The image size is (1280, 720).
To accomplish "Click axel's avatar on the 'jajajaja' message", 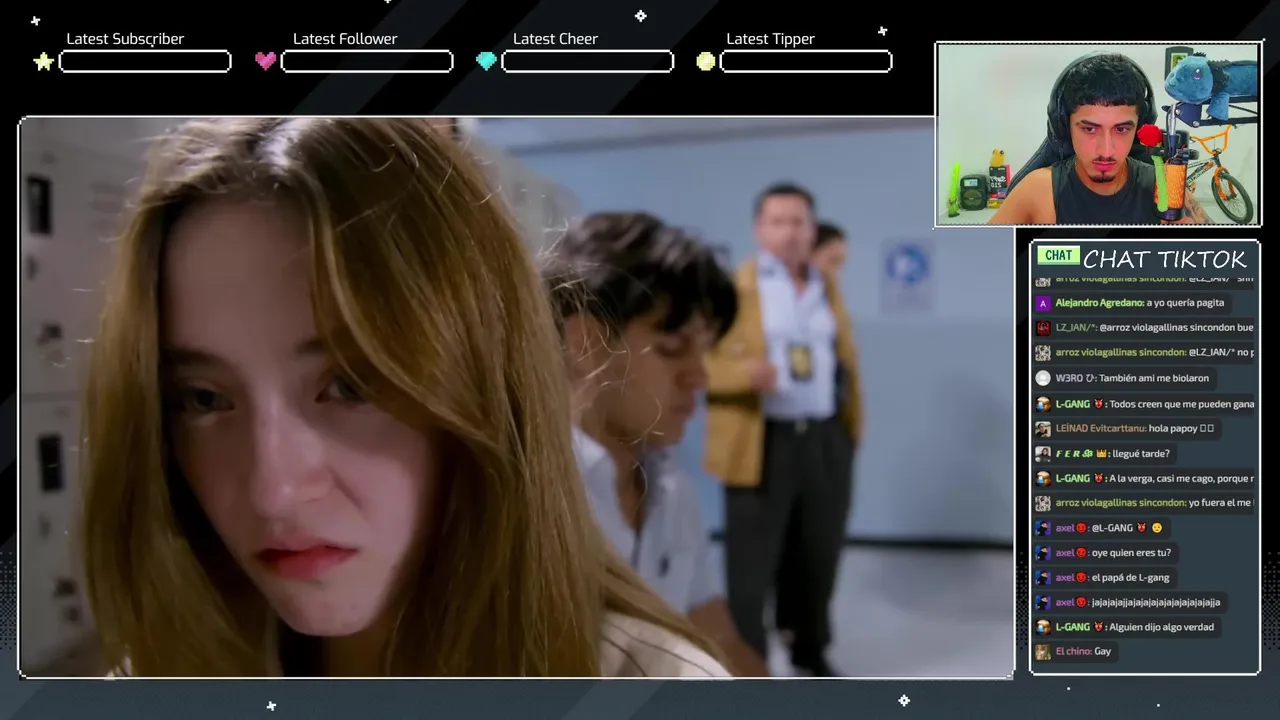I will (1043, 603).
